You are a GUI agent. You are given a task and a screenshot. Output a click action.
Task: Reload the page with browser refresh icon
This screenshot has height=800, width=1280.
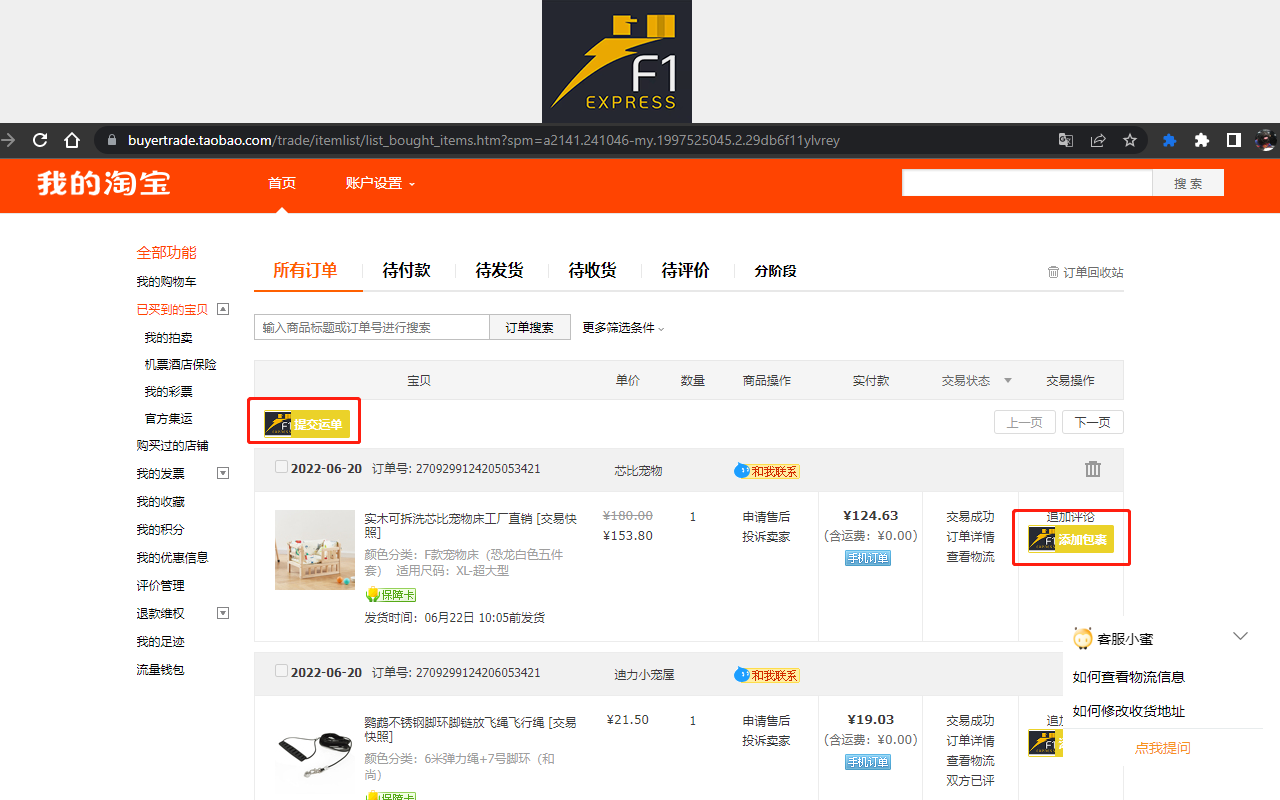click(40, 140)
